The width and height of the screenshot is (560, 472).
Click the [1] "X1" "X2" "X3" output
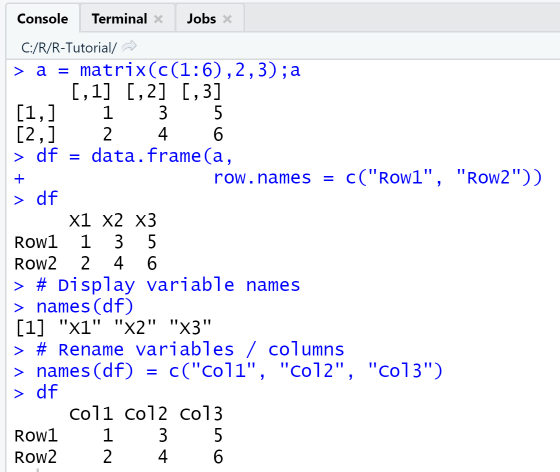(x=113, y=328)
